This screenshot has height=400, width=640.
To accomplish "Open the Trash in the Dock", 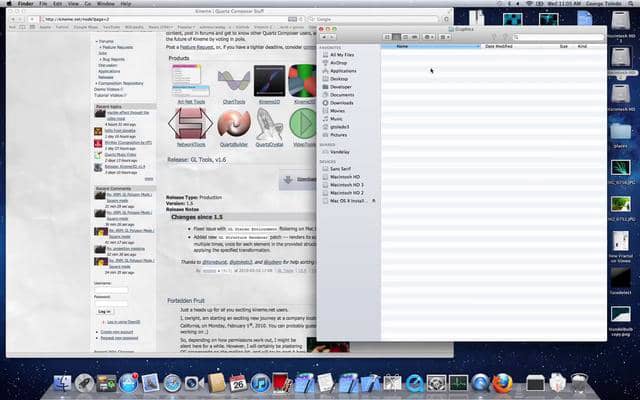I will click(579, 383).
